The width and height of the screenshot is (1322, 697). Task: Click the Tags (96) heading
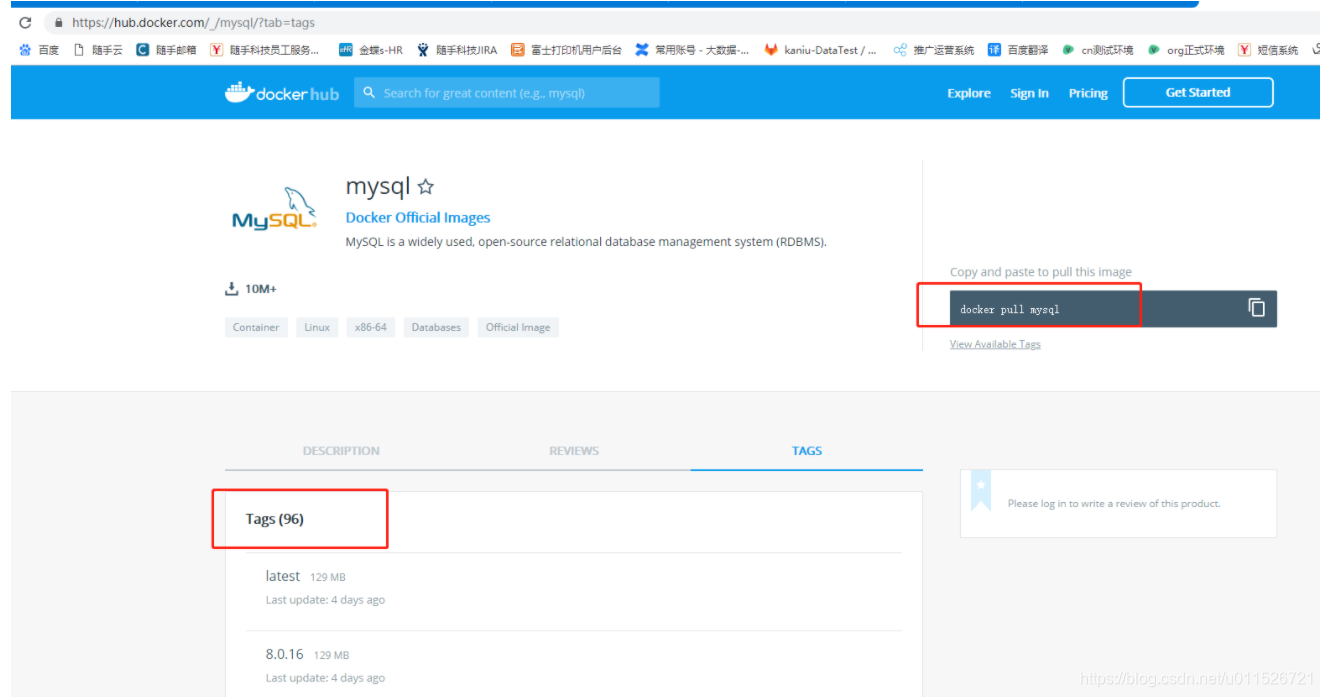point(275,519)
